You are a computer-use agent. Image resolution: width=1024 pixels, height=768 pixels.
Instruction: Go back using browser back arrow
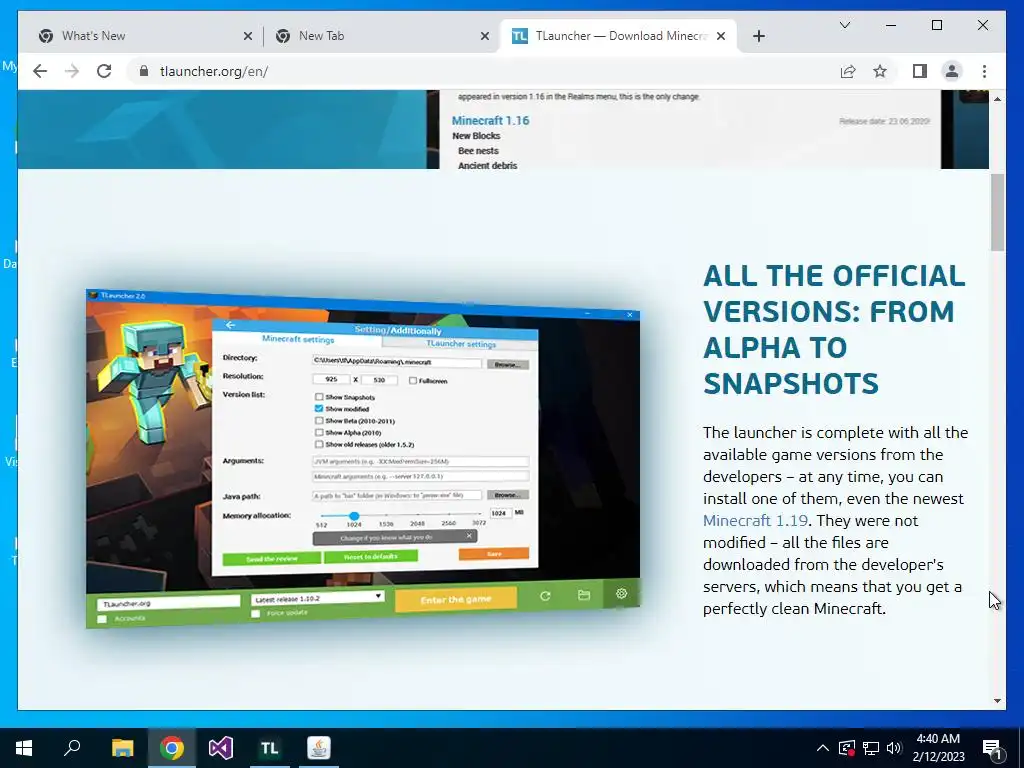[40, 71]
